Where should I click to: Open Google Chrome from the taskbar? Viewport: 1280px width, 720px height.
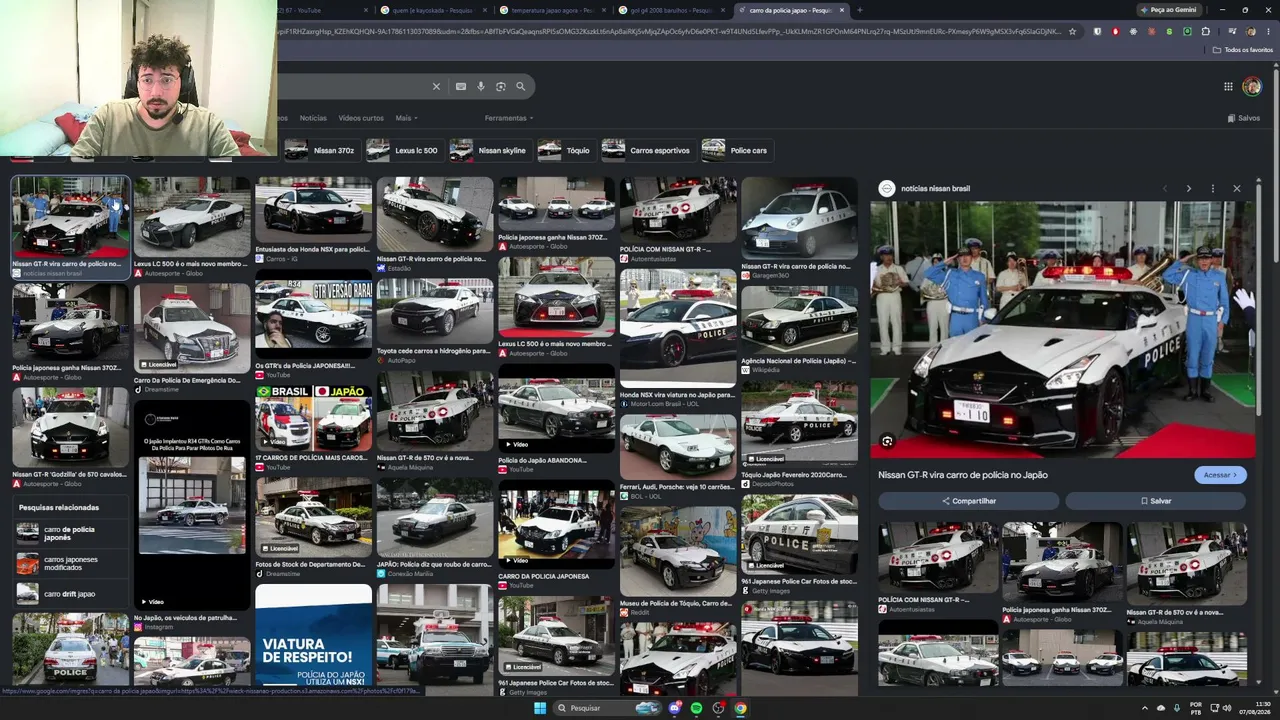740,708
